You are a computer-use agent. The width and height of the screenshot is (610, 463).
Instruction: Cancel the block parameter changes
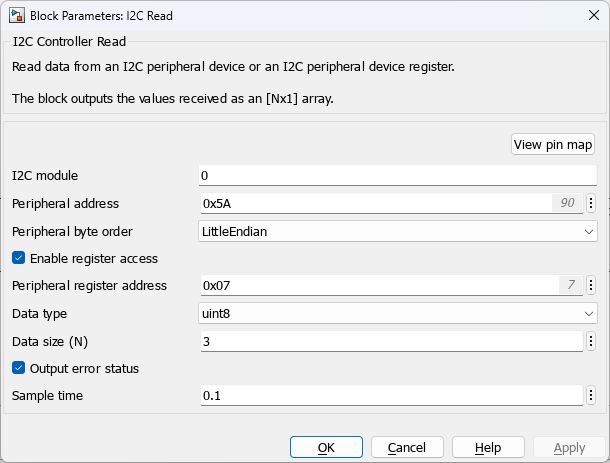coord(407,447)
